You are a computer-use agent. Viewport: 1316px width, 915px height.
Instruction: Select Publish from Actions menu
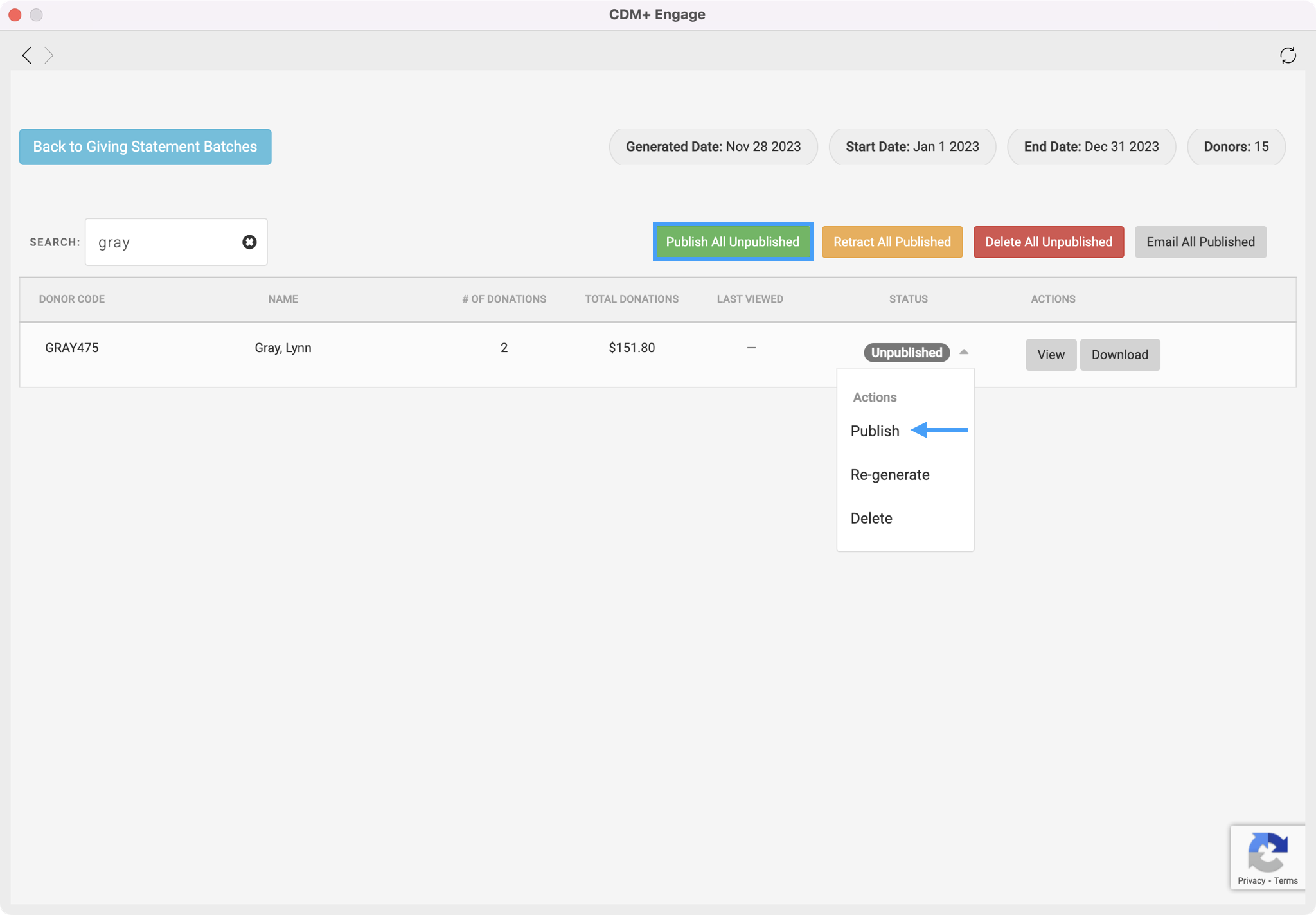(875, 431)
